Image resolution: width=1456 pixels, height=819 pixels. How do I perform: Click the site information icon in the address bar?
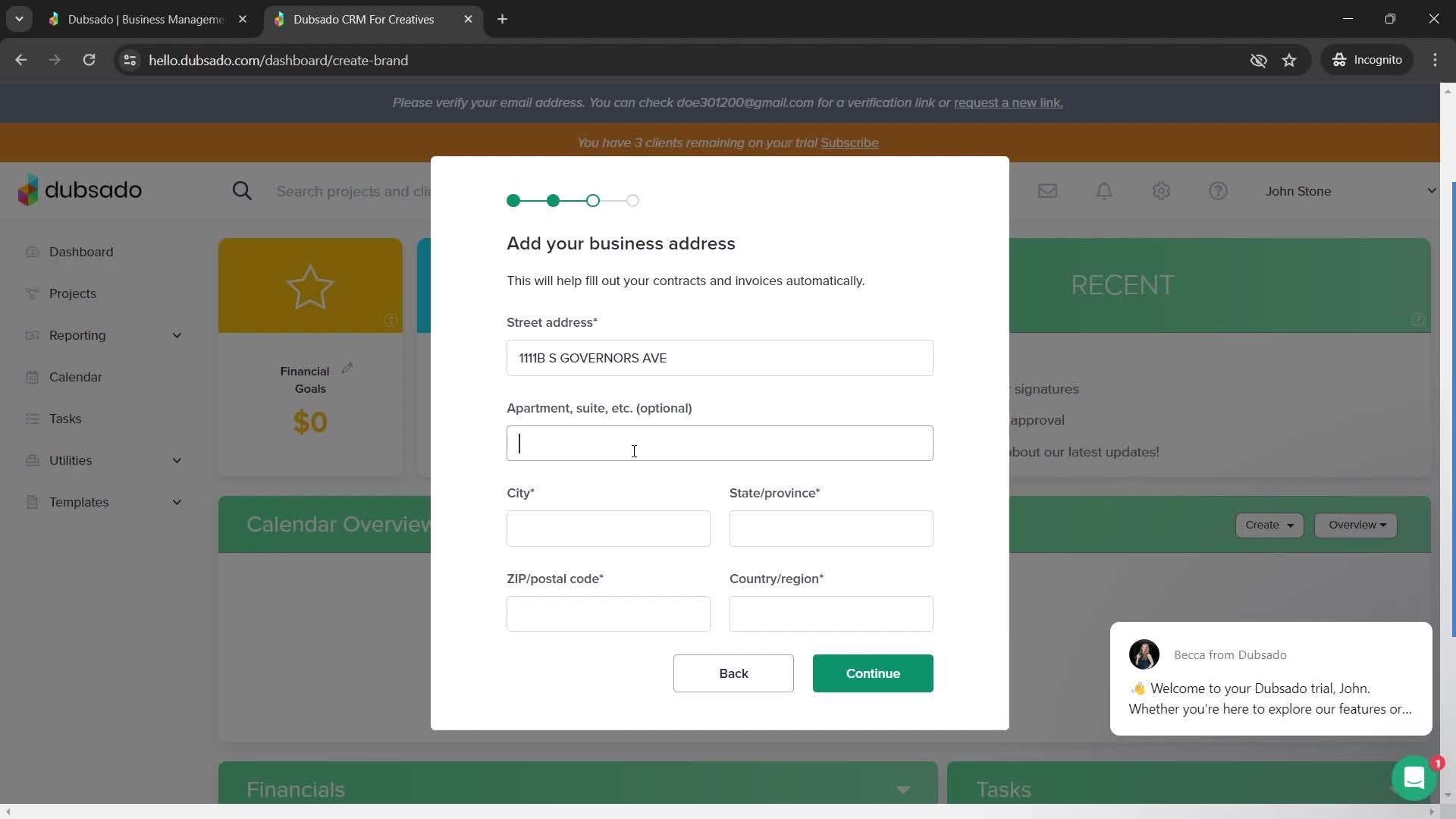[x=130, y=60]
